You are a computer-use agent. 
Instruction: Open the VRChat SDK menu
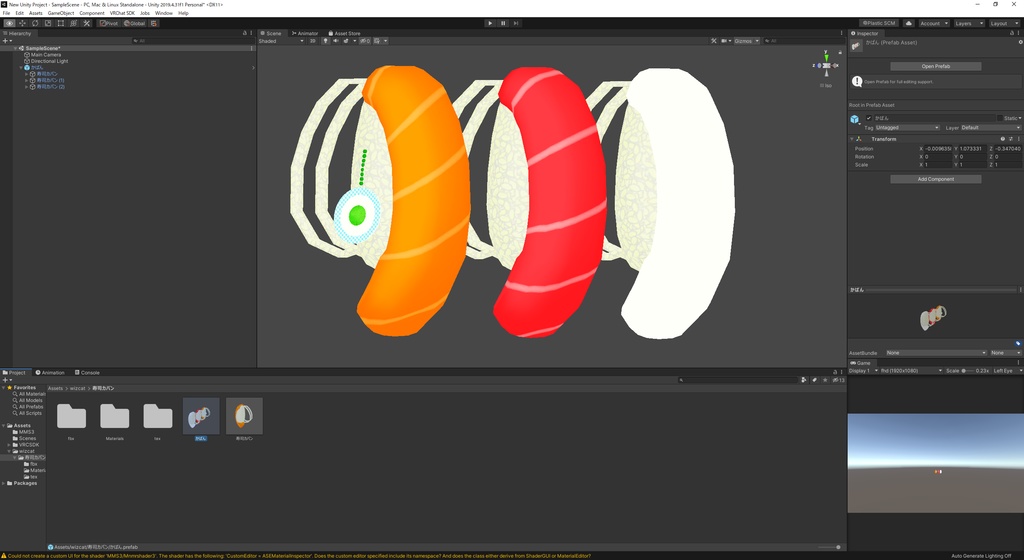tap(121, 13)
